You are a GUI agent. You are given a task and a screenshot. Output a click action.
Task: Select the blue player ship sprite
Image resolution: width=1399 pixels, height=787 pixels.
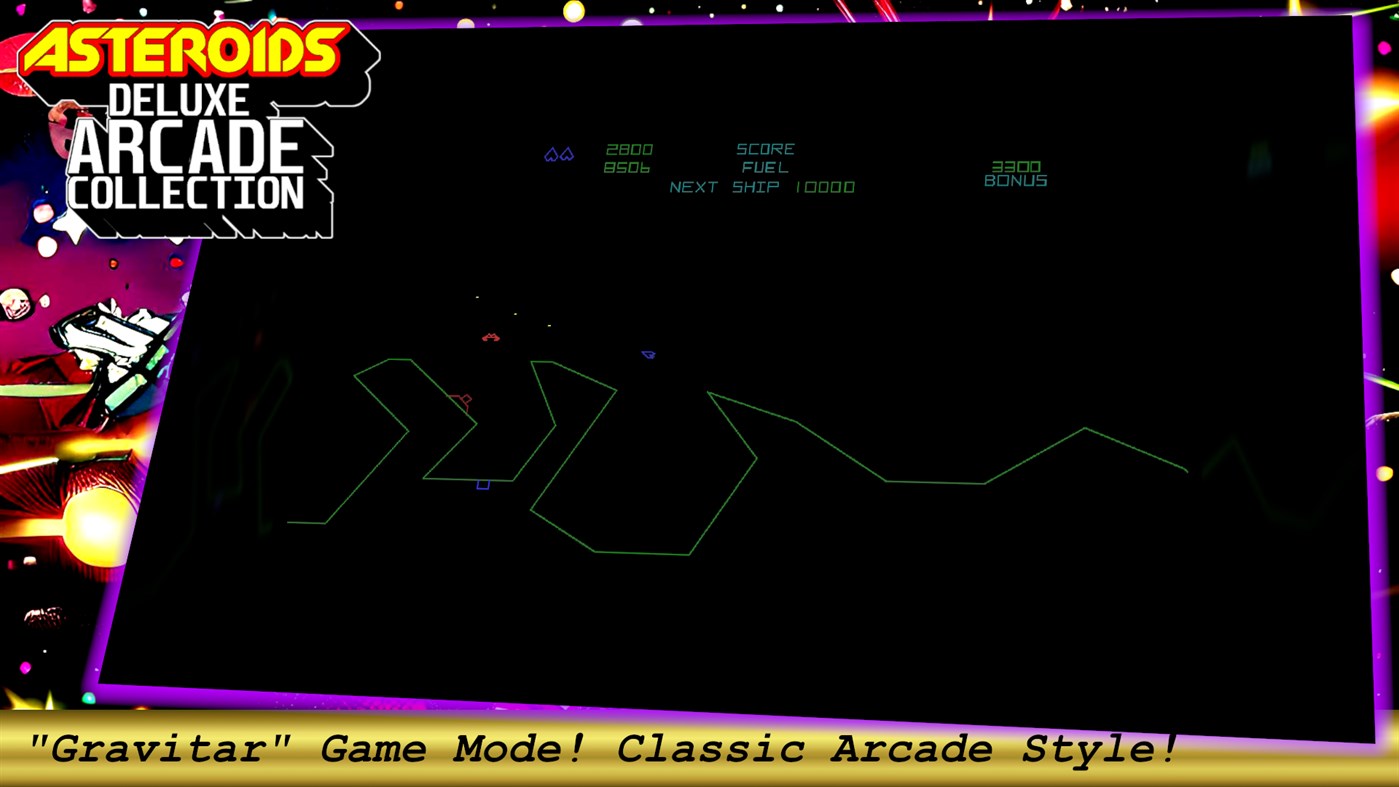coord(647,355)
